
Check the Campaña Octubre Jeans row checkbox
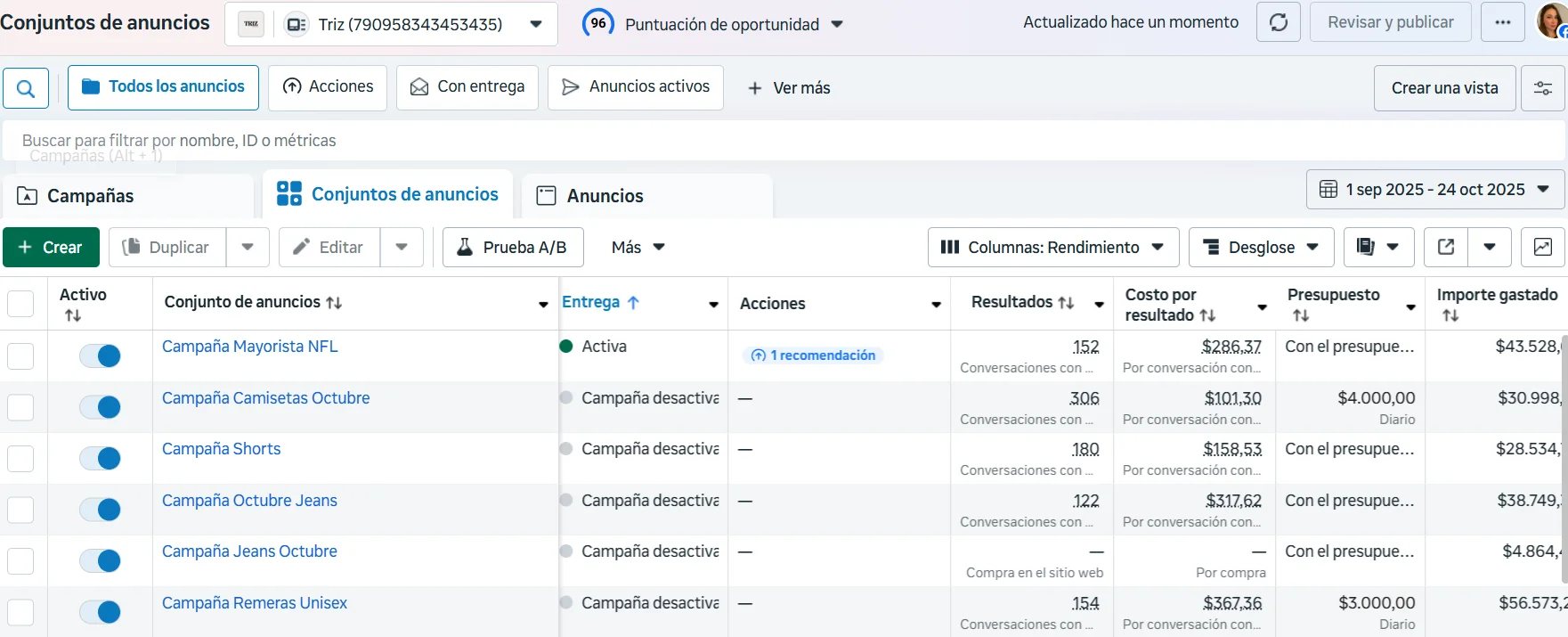click(x=20, y=510)
